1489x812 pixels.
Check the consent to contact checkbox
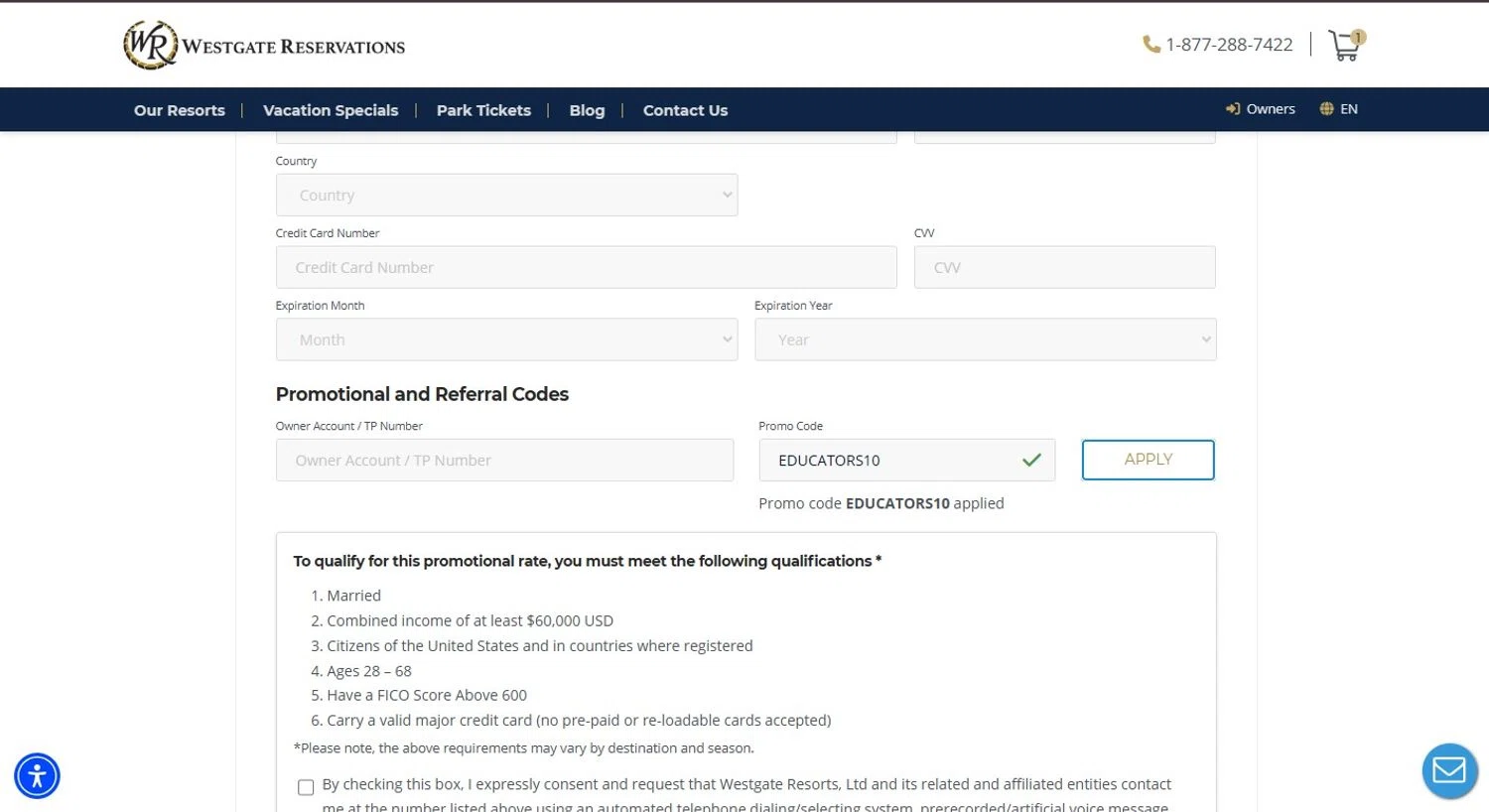[306, 787]
